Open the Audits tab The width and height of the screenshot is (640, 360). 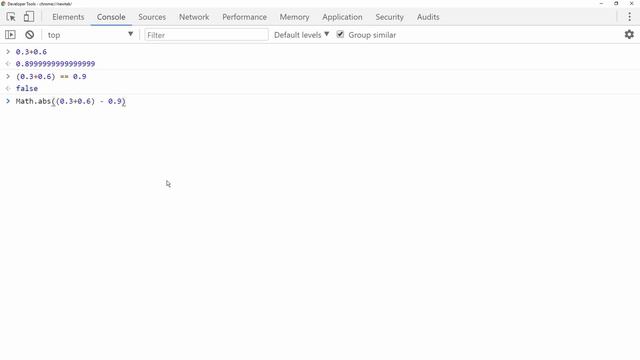coord(428,17)
